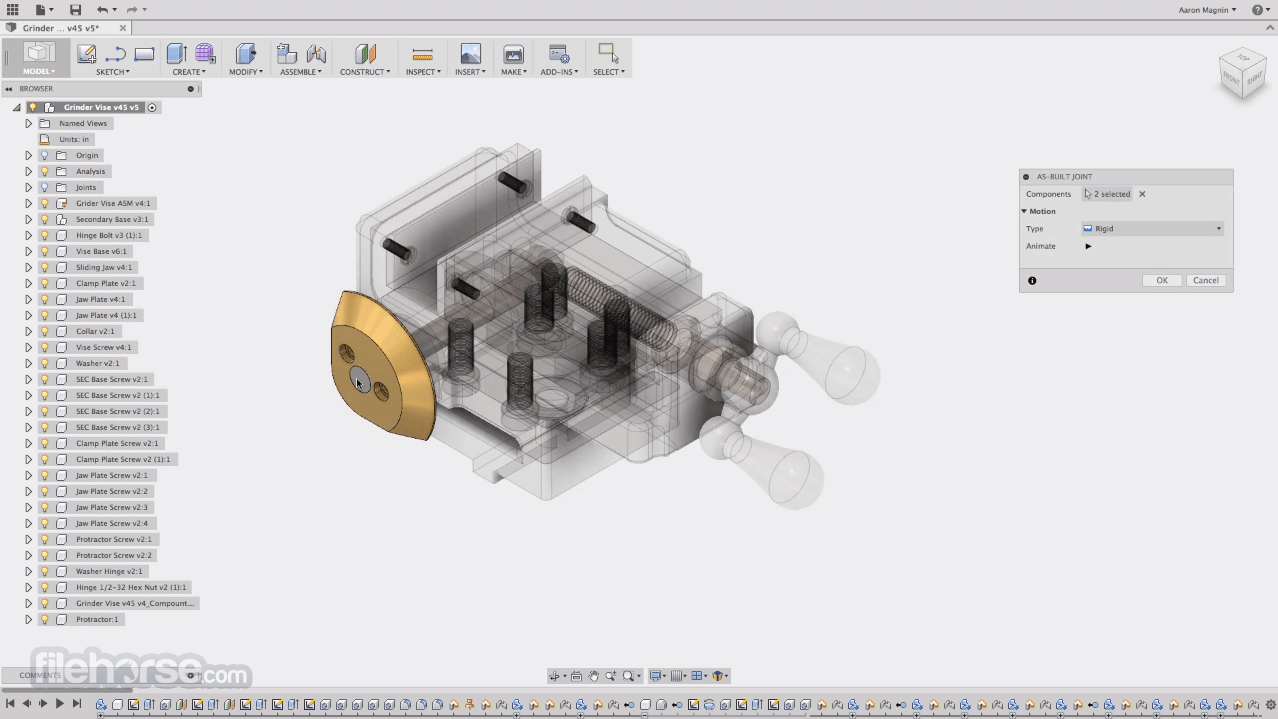
Task: Open the MODEL workspace menu
Action: (x=39, y=72)
